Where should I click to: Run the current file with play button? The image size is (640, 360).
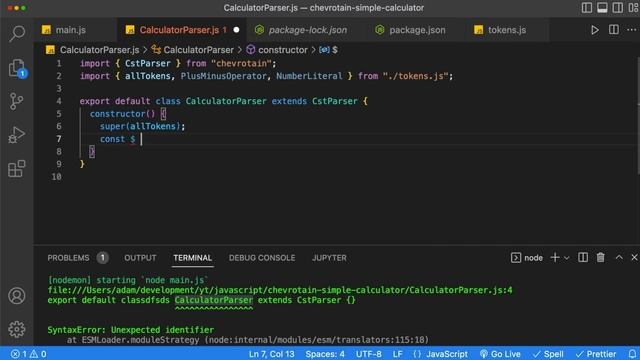[595, 30]
